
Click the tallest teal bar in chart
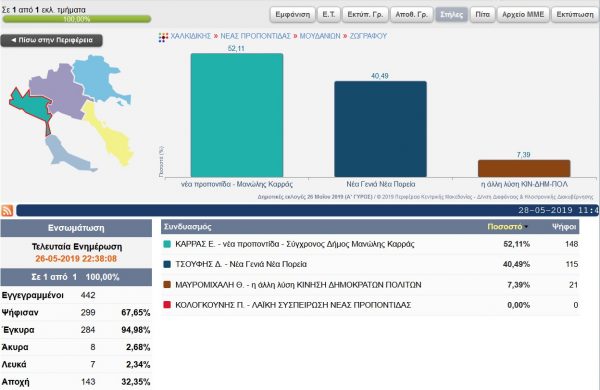click(237, 115)
